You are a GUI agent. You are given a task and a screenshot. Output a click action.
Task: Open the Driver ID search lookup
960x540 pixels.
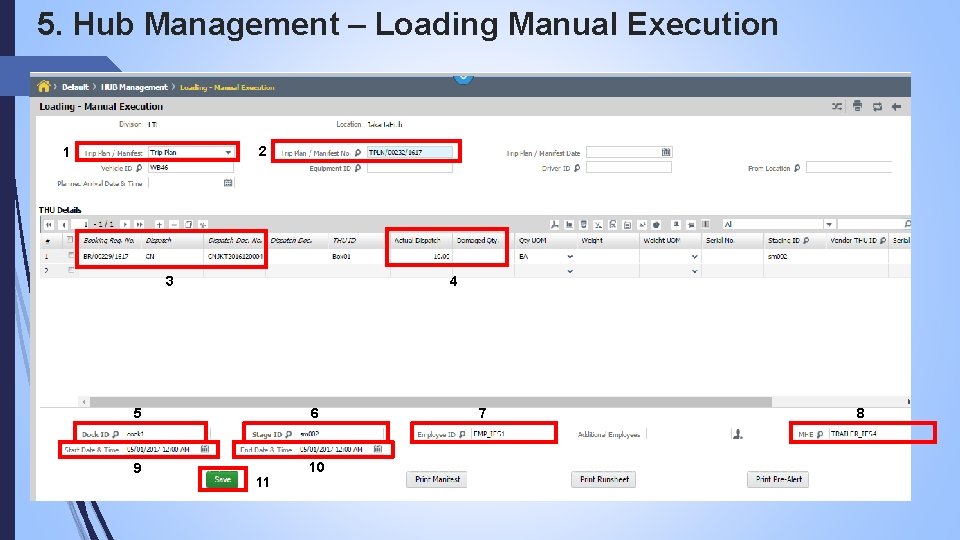tap(577, 168)
